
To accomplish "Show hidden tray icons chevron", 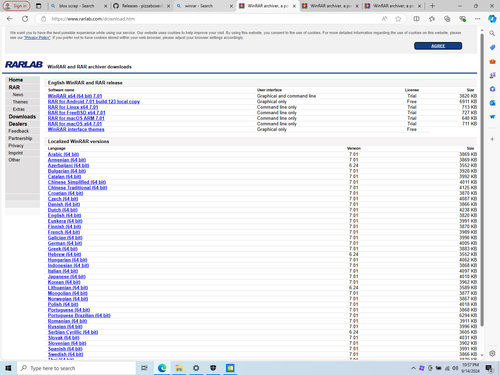I will 413,368.
